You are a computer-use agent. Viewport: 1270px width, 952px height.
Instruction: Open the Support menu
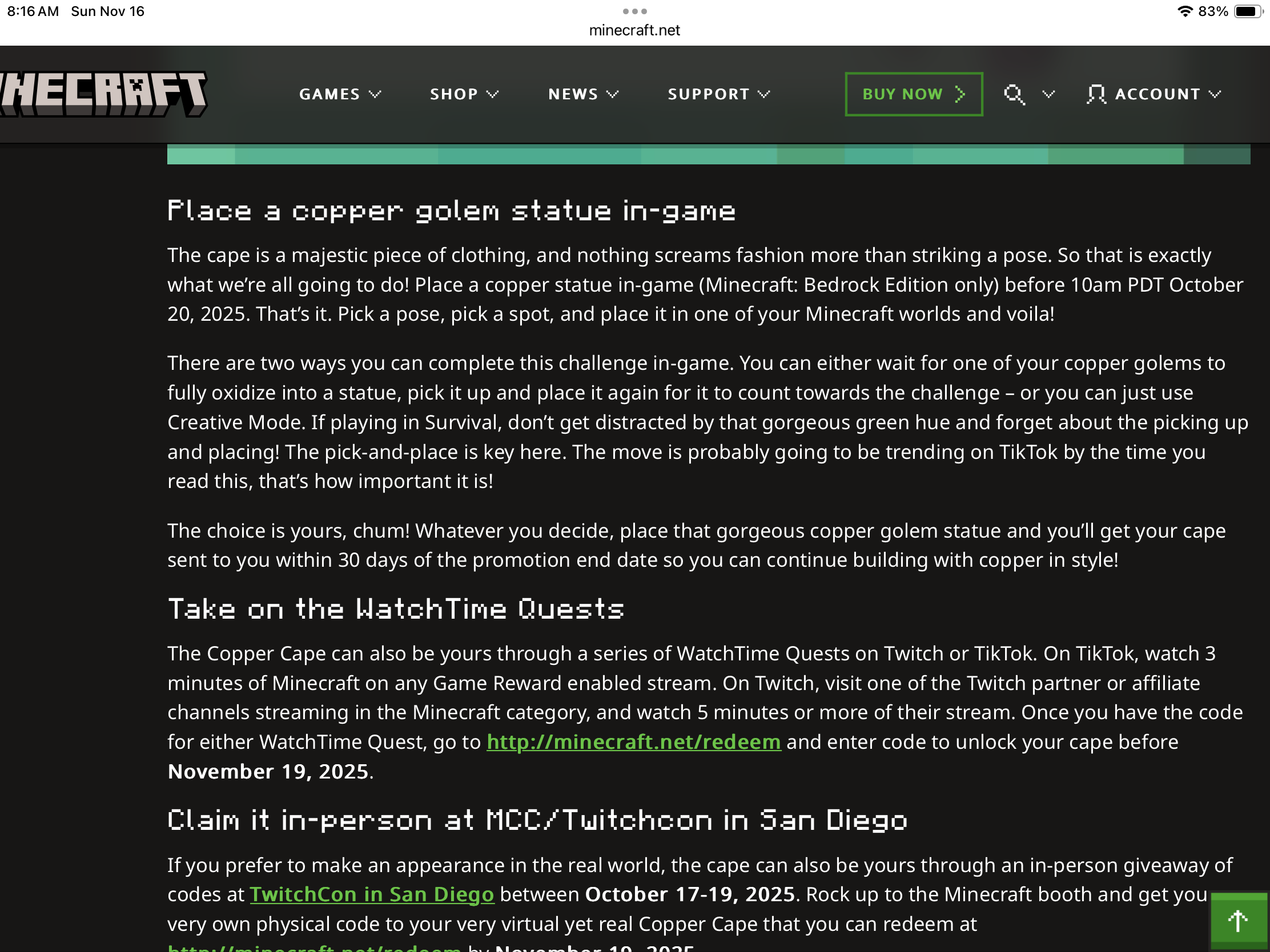click(709, 94)
